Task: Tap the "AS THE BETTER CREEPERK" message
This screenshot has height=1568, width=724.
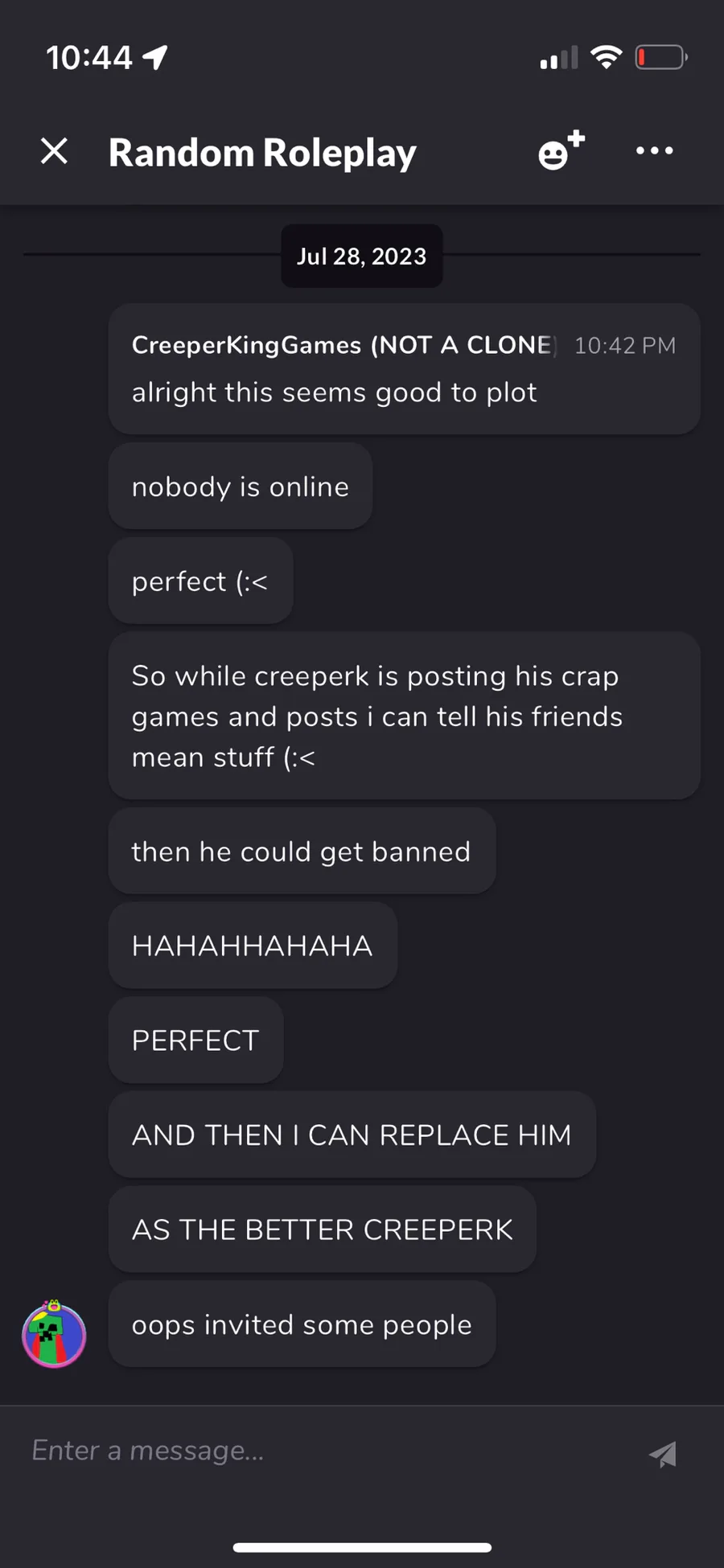Action: 322,1229
